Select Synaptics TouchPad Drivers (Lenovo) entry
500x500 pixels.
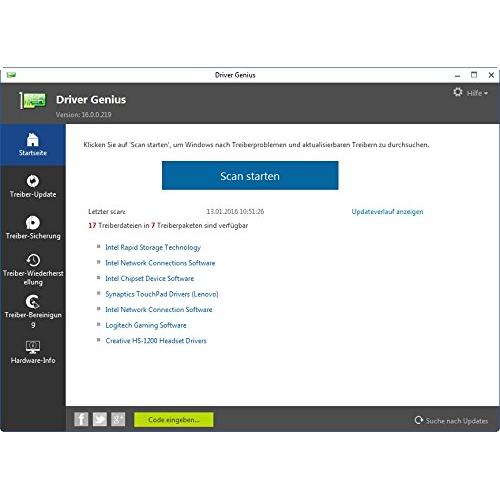pos(162,294)
